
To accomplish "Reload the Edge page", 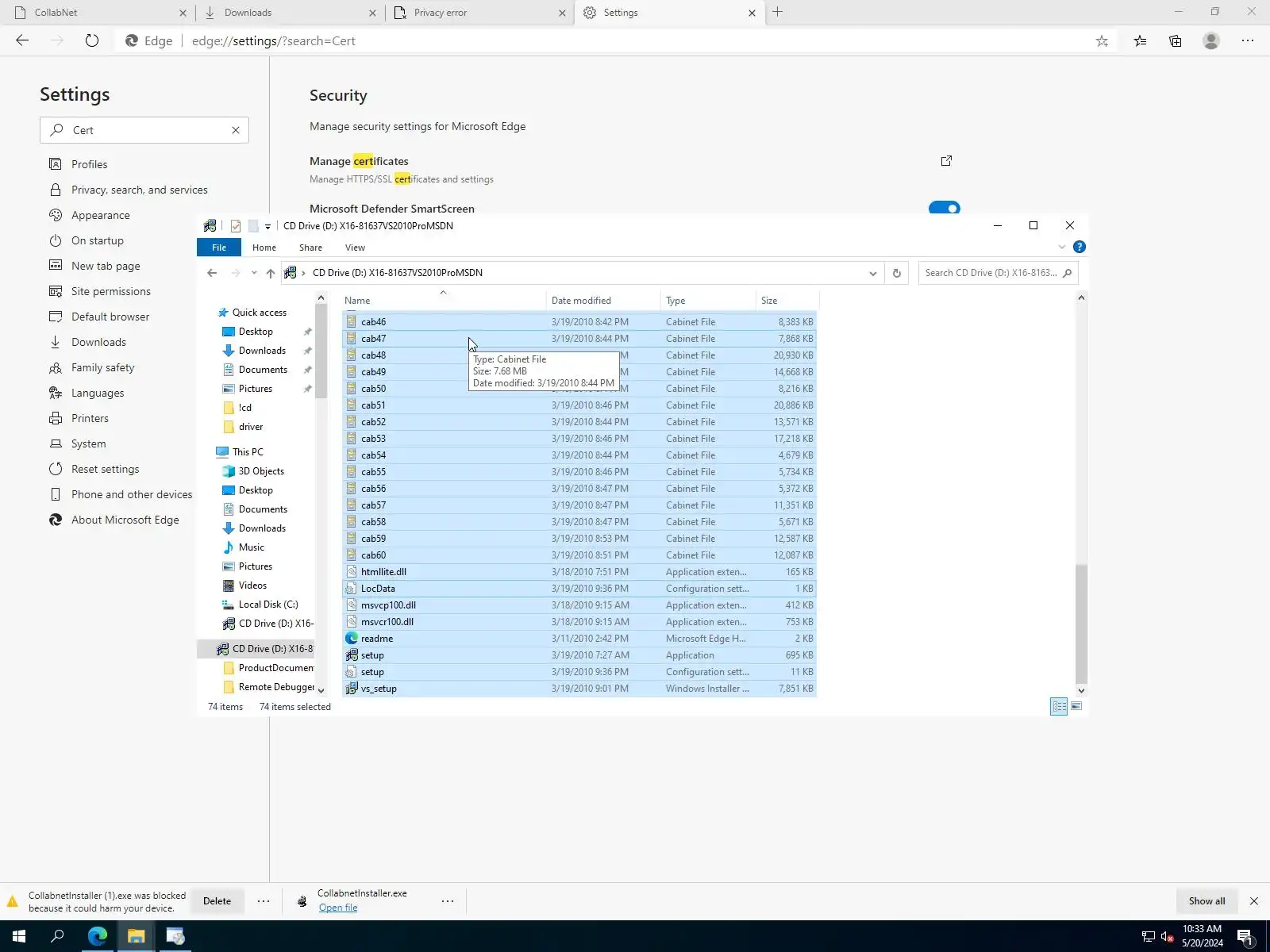I will (92, 40).
